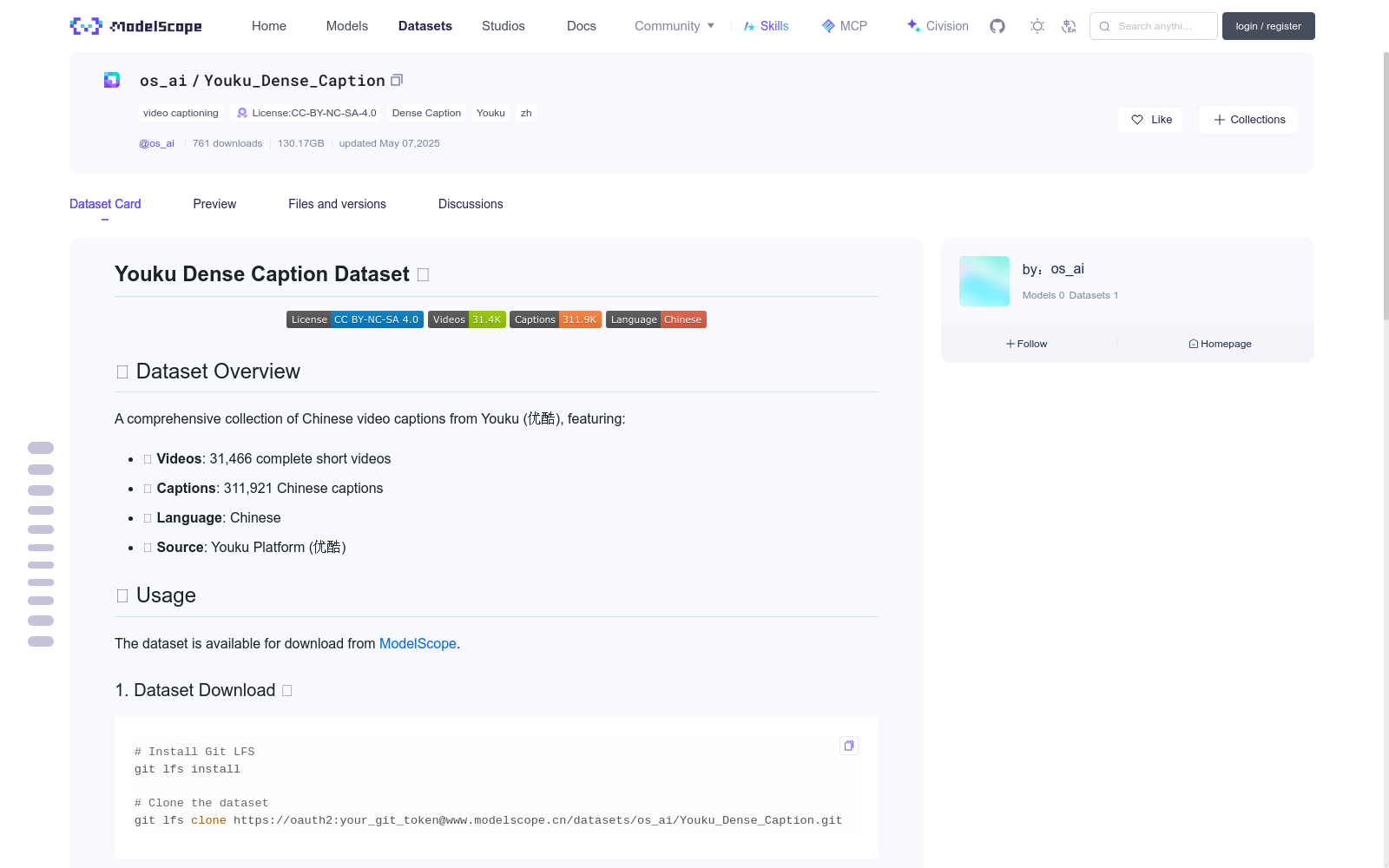This screenshot has height=868, width=1389.
Task: Click the ModelScope logo
Action: 136,26
